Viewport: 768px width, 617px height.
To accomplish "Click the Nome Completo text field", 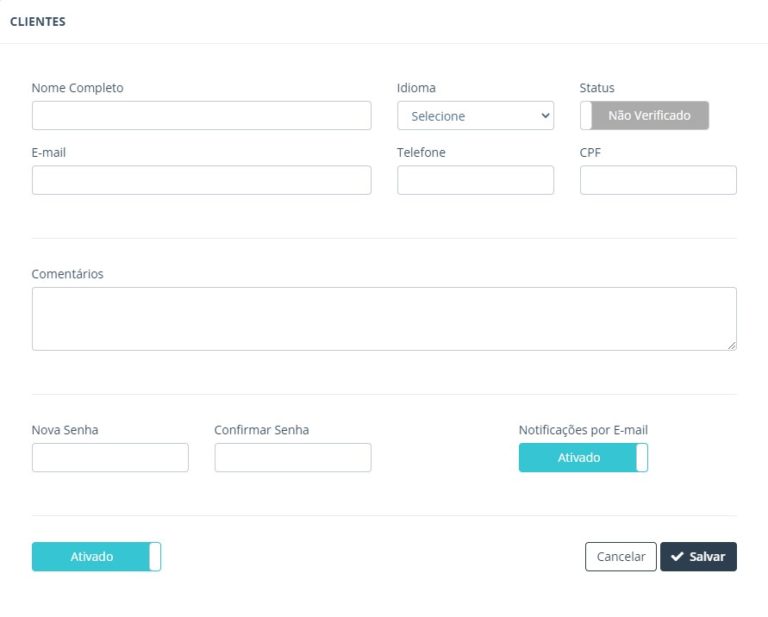I will tap(201, 116).
